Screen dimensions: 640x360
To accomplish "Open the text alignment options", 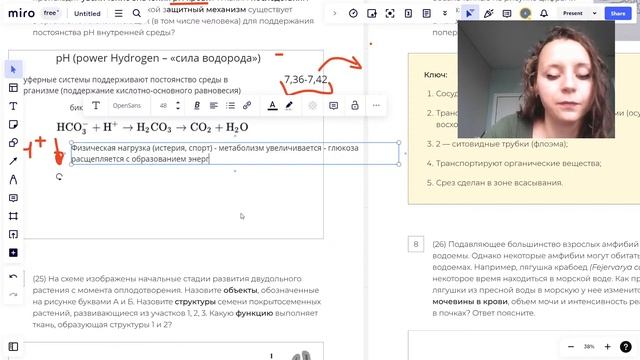I will pos(213,106).
